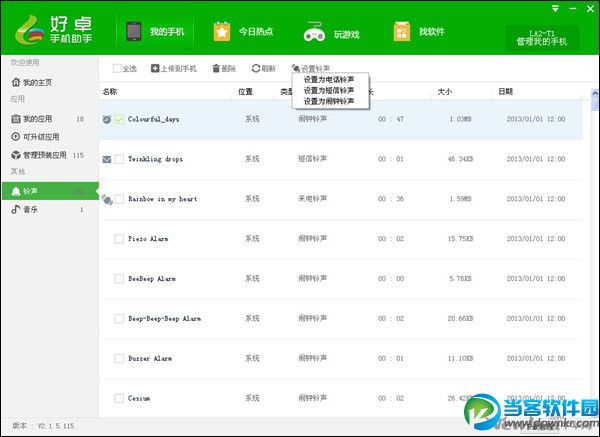Click the trash icon for 删除
Viewport: 600px width, 437px height.
tap(216, 68)
